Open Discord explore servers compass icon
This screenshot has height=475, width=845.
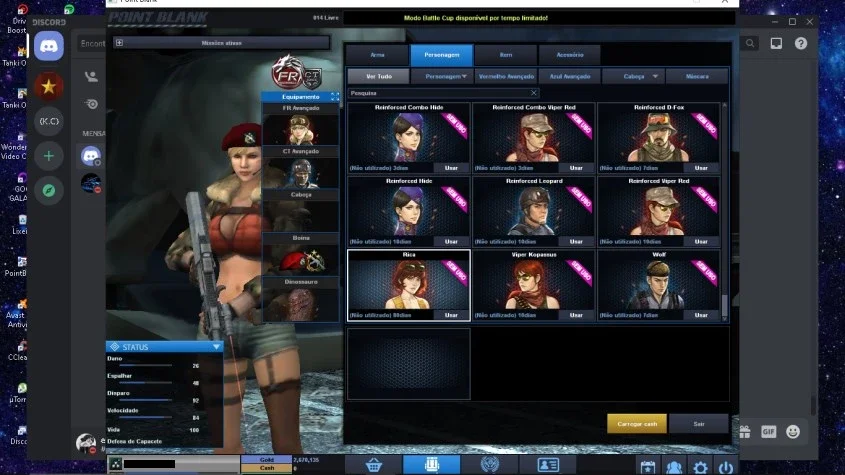[x=49, y=190]
